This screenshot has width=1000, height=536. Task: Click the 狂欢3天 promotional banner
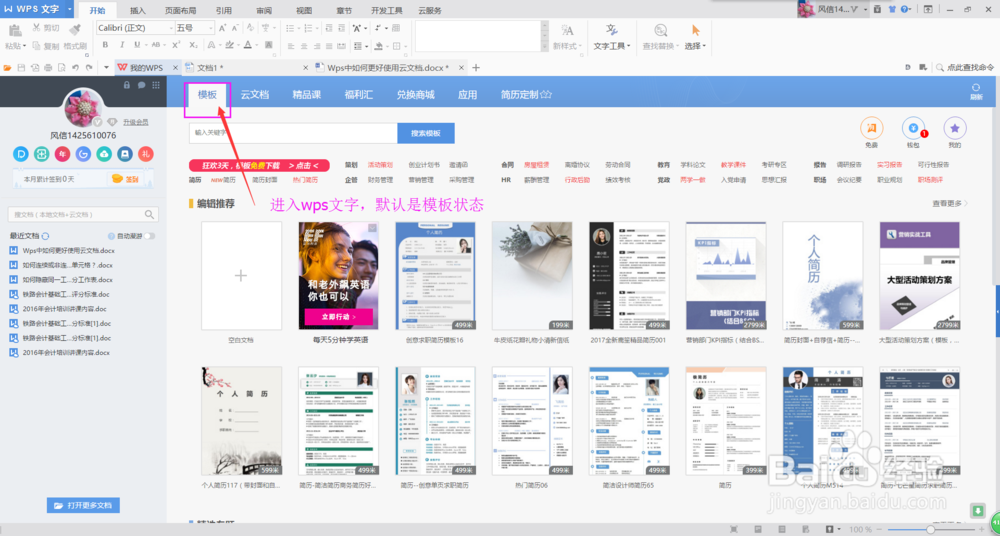259,165
